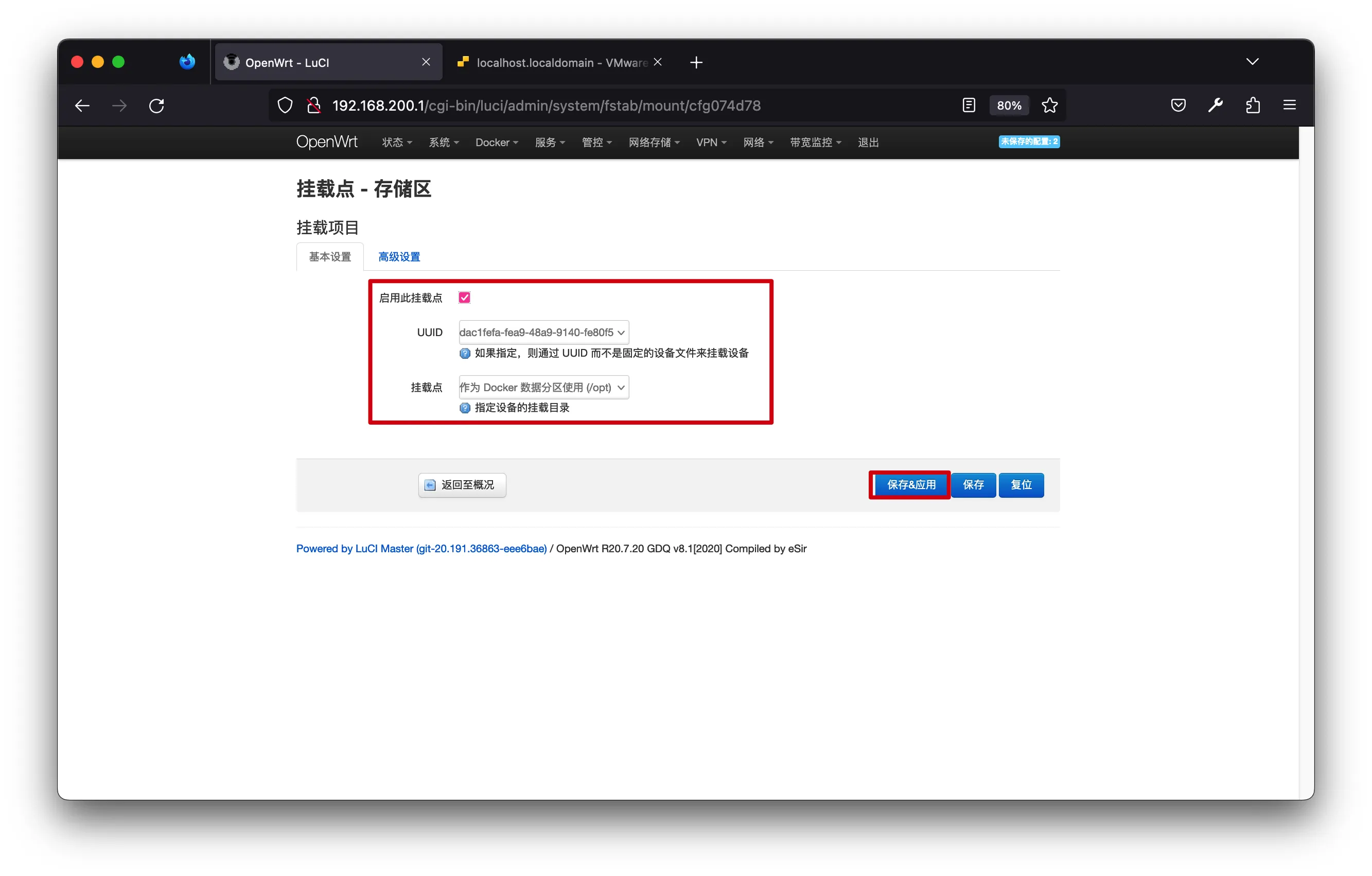
Task: Open the 挂载点 dropdown
Action: [543, 388]
